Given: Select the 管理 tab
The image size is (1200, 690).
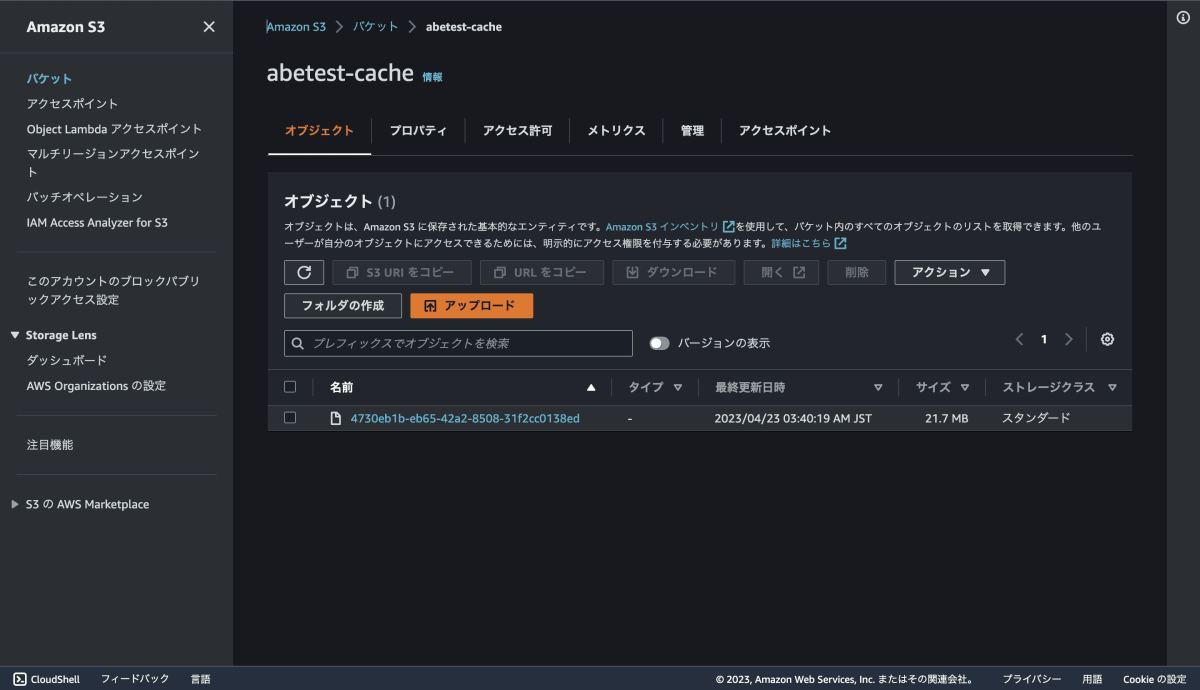Looking at the screenshot, I should coord(692,131).
